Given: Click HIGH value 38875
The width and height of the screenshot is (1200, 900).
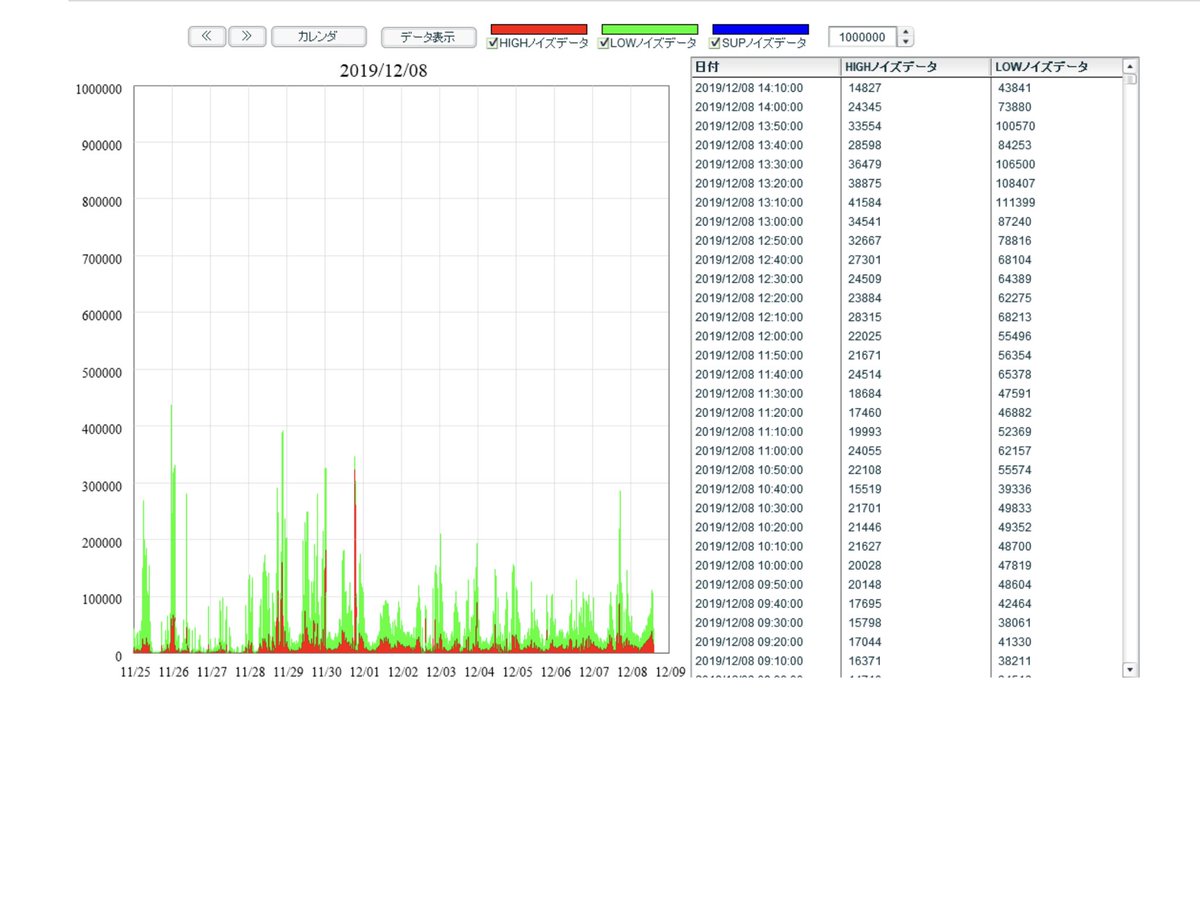Looking at the screenshot, I should coord(864,183).
